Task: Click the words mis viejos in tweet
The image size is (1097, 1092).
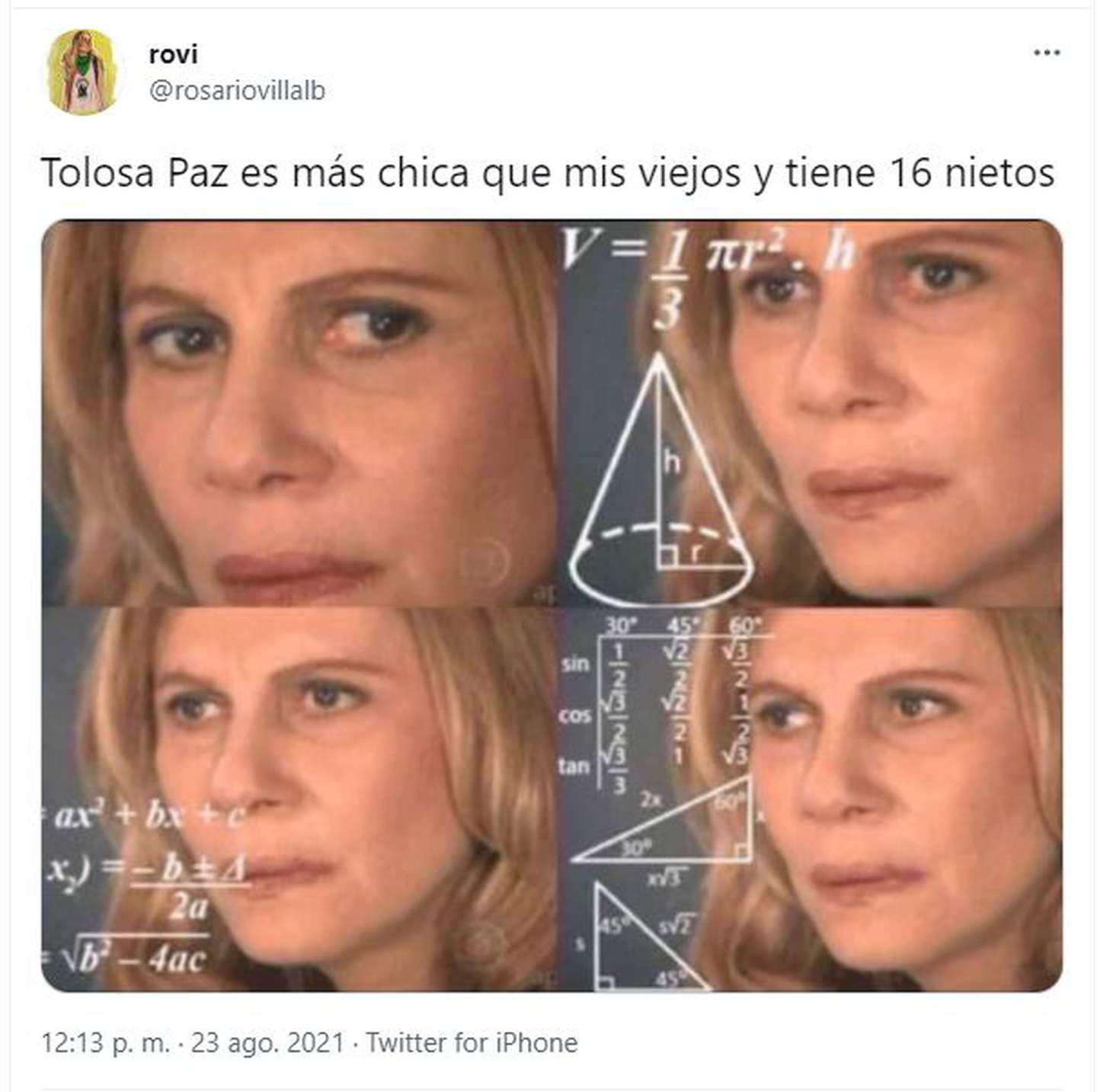Action: (652, 174)
